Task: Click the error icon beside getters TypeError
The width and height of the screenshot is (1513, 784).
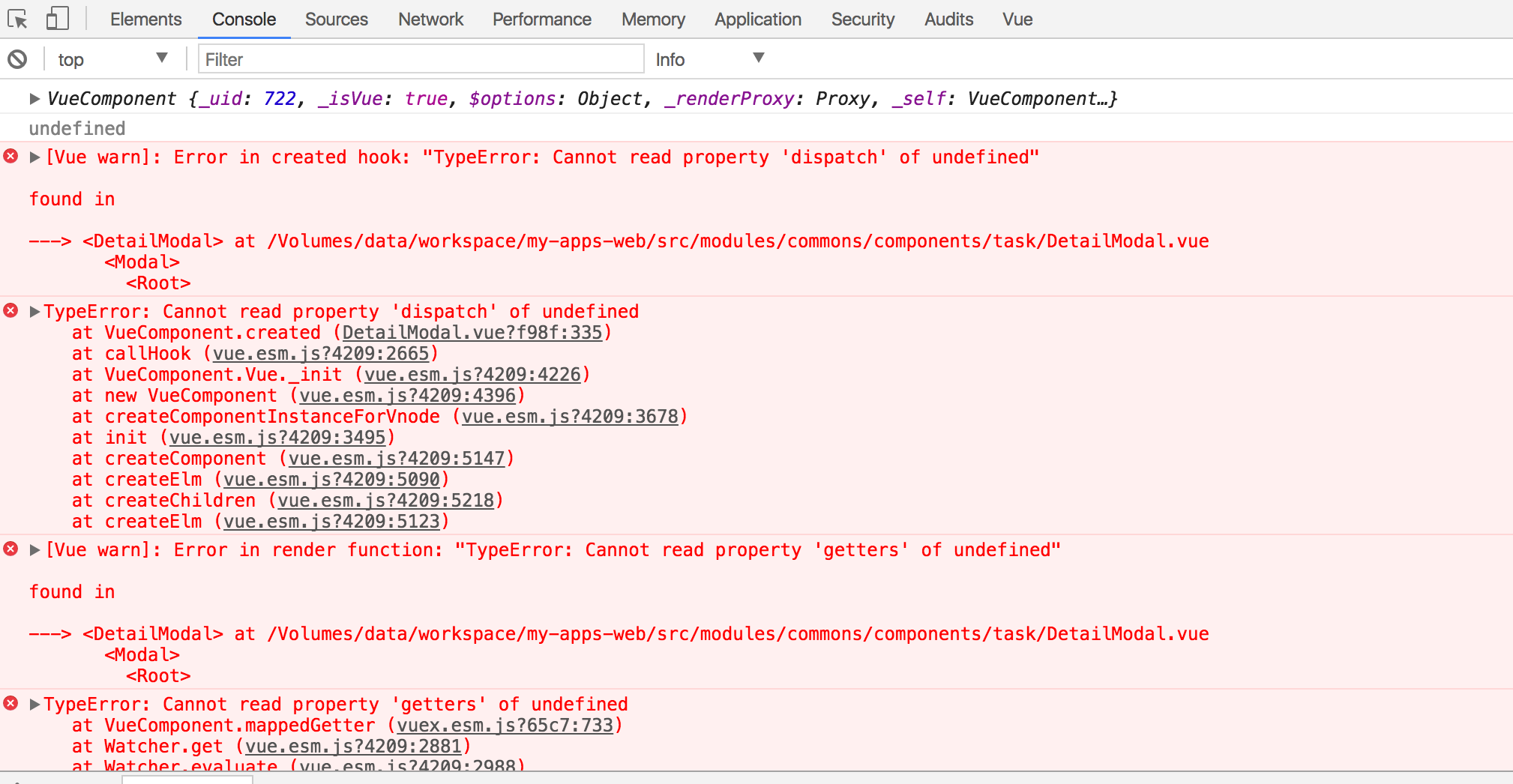Action: pyautogui.click(x=9, y=704)
